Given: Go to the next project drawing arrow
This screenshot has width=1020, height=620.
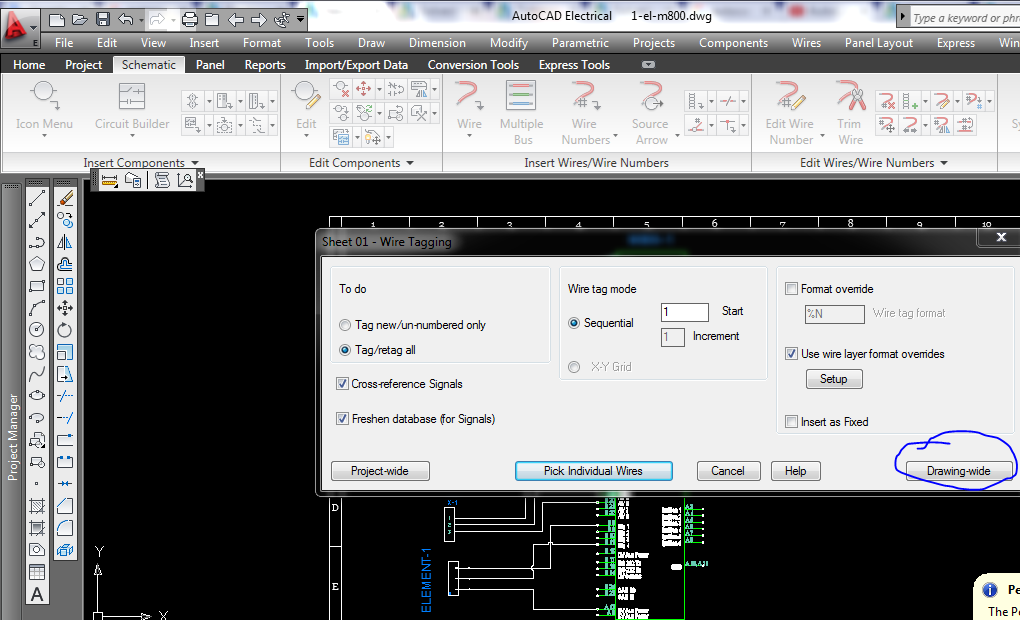Looking at the screenshot, I should [259, 20].
